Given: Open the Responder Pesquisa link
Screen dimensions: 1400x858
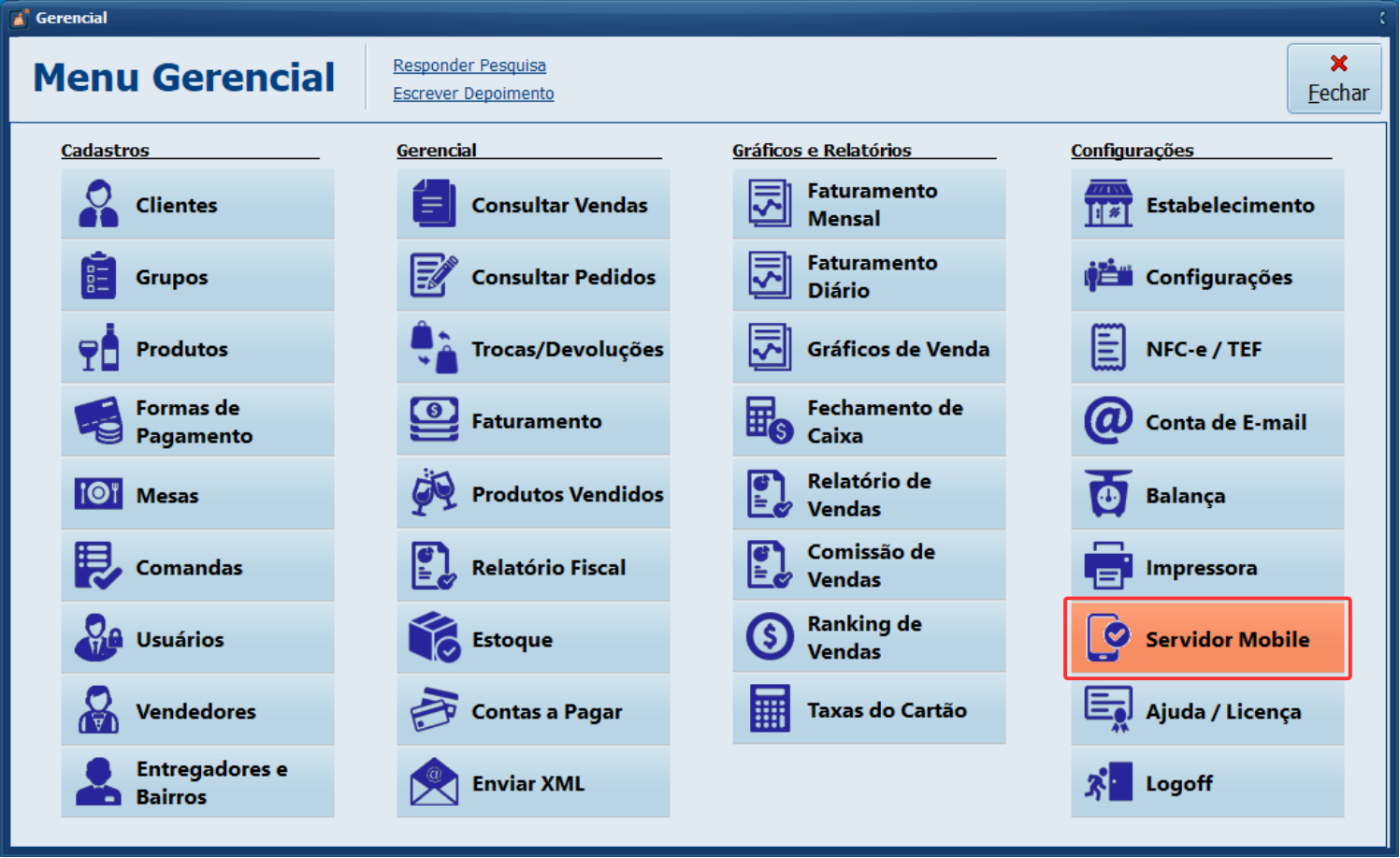Looking at the screenshot, I should click(469, 65).
